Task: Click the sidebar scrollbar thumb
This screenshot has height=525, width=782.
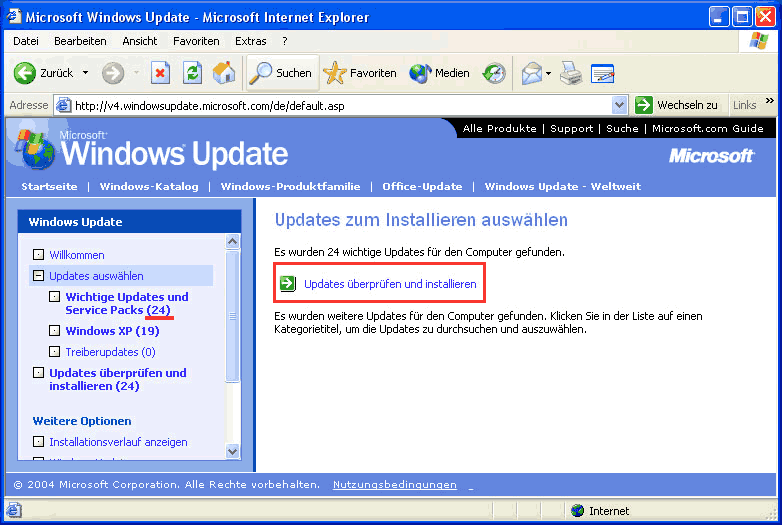Action: (x=232, y=316)
